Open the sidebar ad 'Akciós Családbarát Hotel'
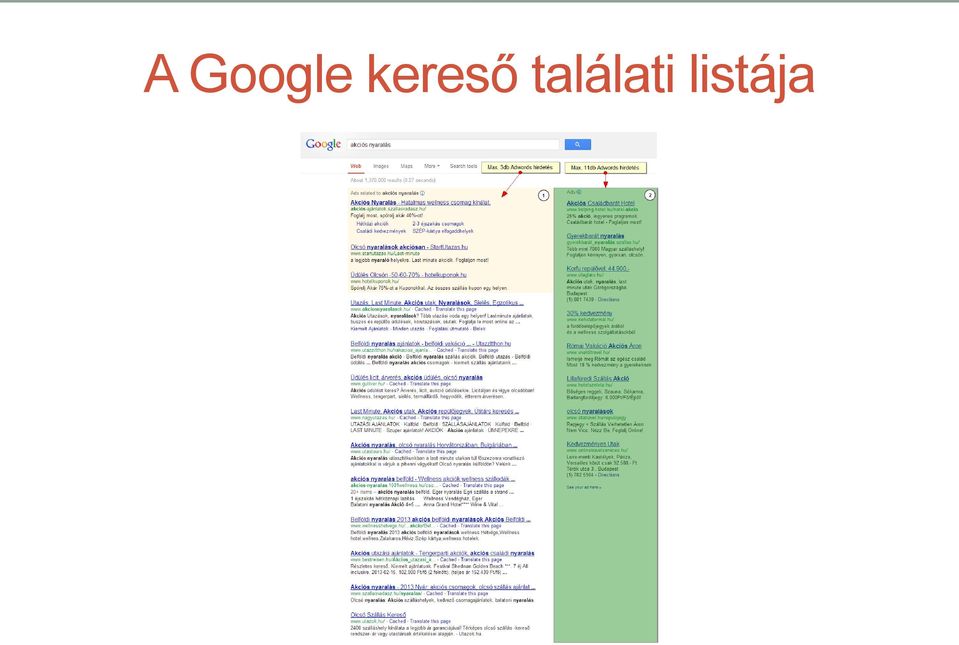 (601, 203)
